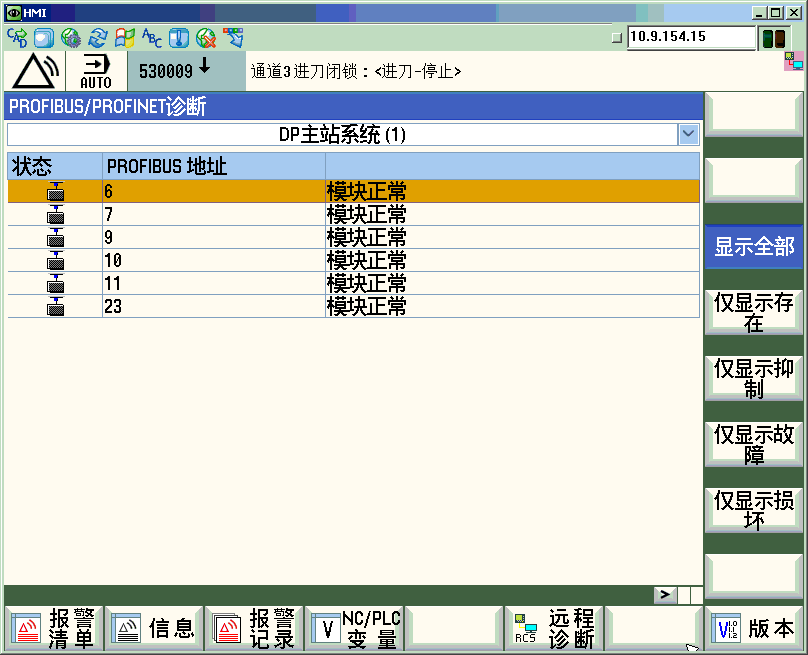Click the module status icon for address 7
This screenshot has height=655, width=808.
[x=56, y=214]
